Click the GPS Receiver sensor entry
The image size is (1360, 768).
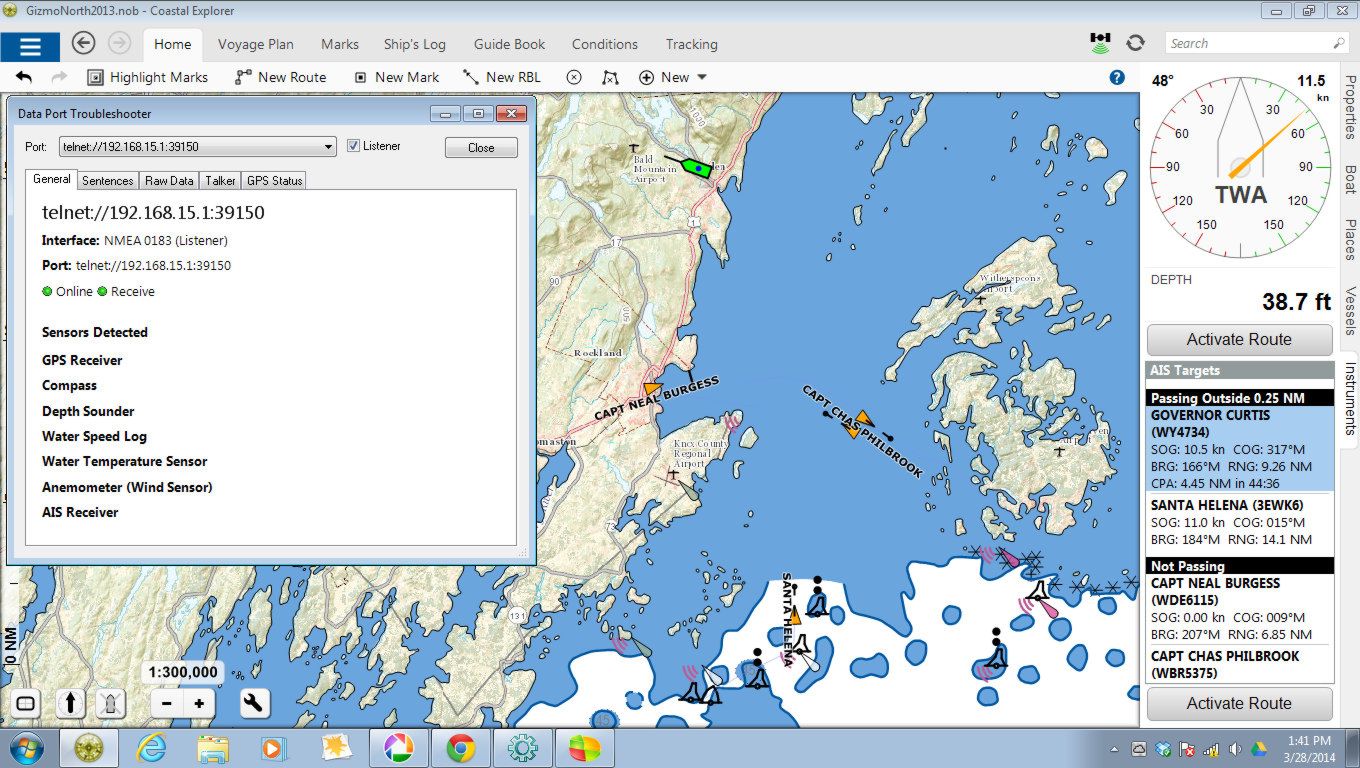point(82,360)
